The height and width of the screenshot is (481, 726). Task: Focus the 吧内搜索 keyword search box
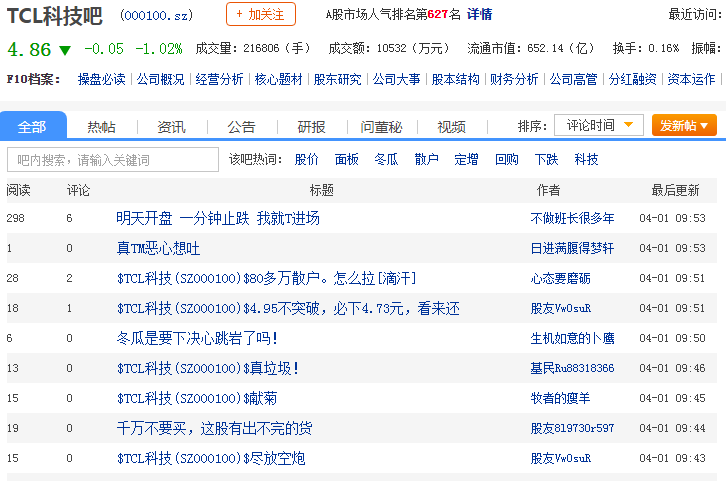pos(113,160)
